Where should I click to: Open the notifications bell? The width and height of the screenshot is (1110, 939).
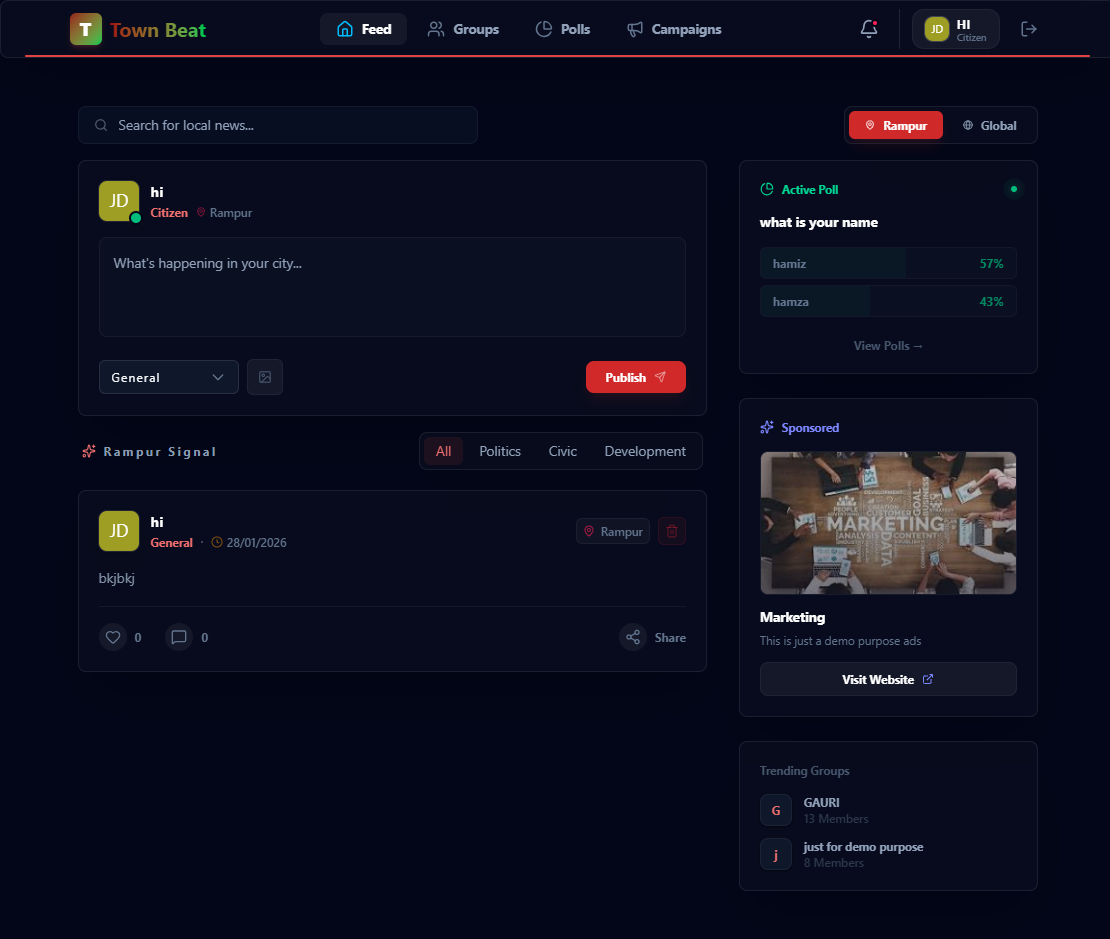[x=869, y=29]
